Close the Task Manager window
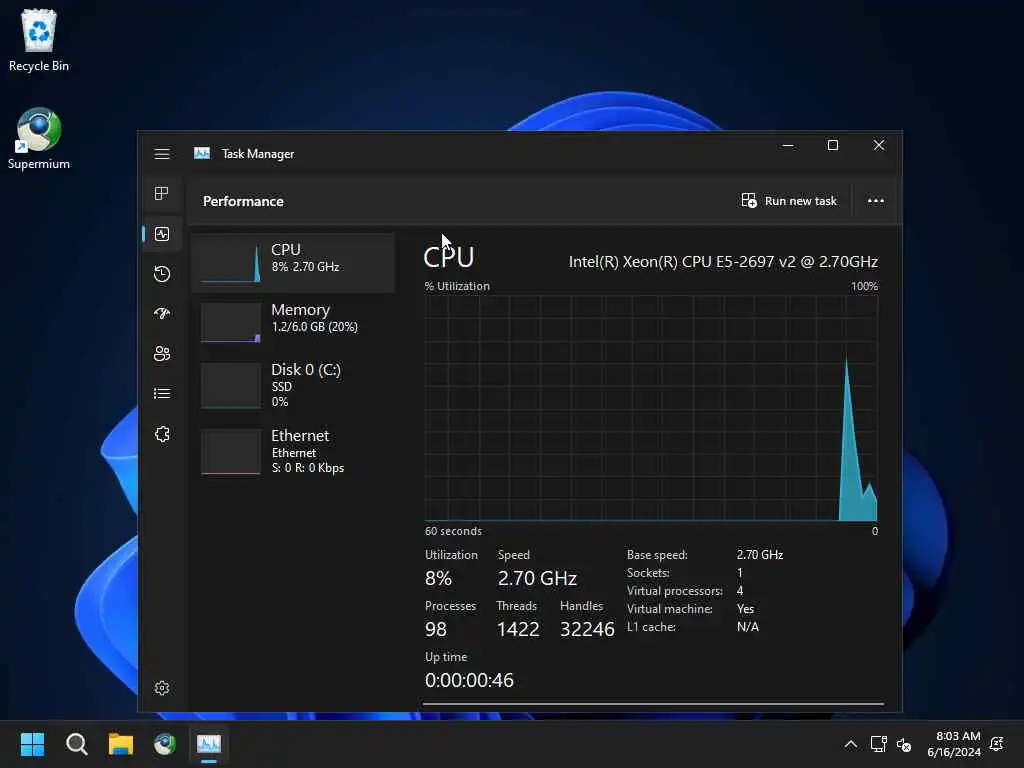This screenshot has width=1024, height=768. coord(879,145)
